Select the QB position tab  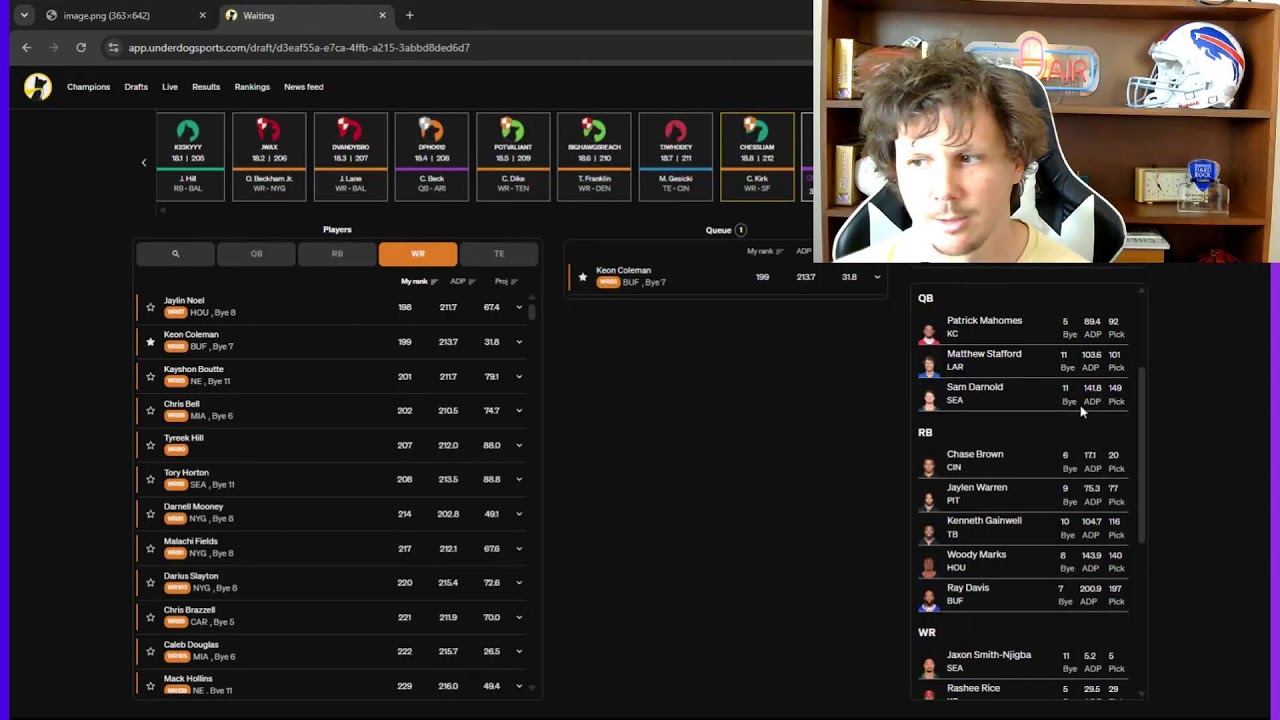[x=256, y=254]
